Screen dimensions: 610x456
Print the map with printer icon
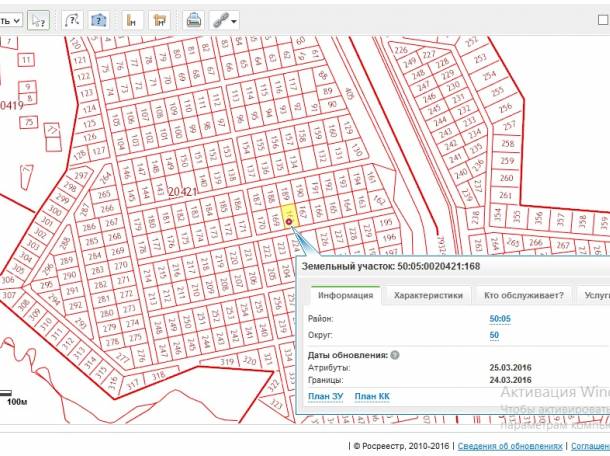193,20
